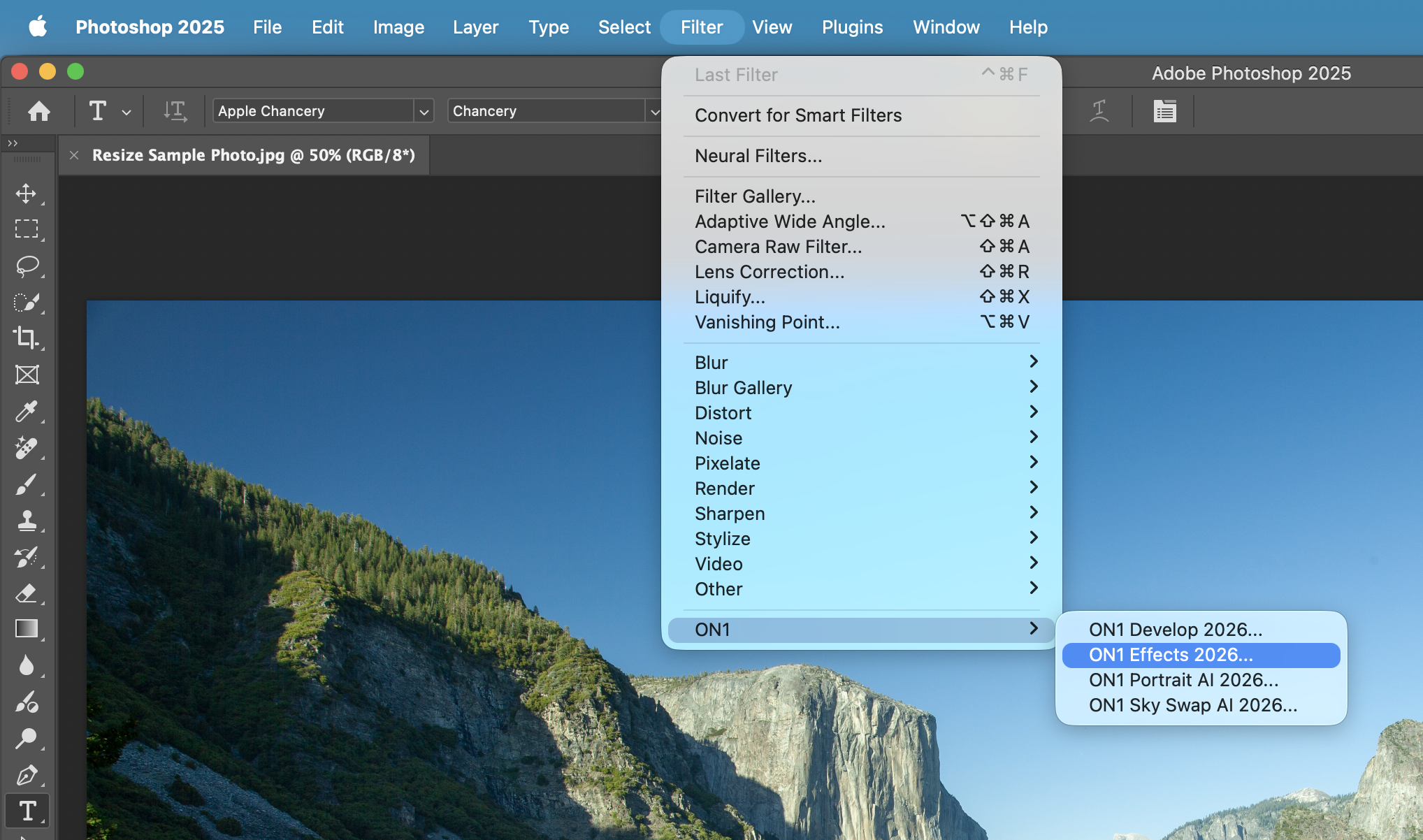
Task: Select the Move tool
Action: coord(27,194)
